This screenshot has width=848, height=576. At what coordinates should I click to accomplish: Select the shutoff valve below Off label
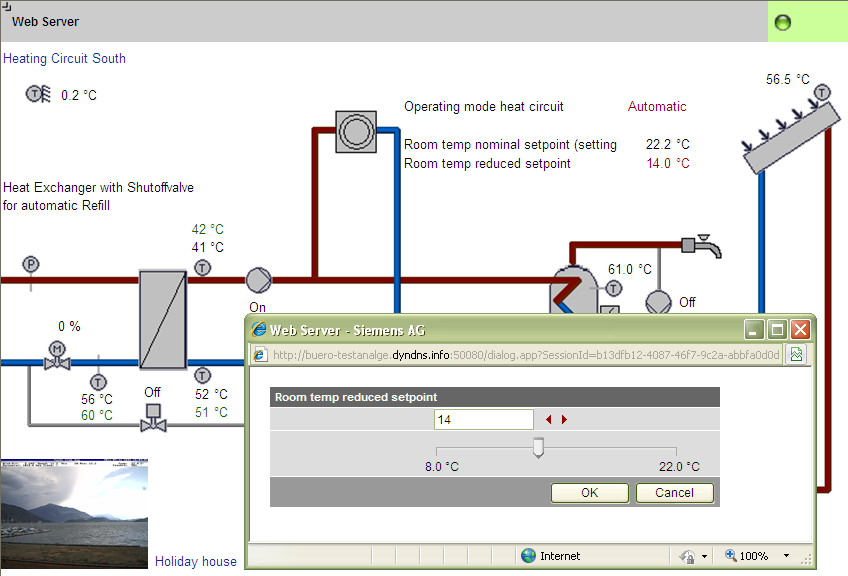pos(153,418)
